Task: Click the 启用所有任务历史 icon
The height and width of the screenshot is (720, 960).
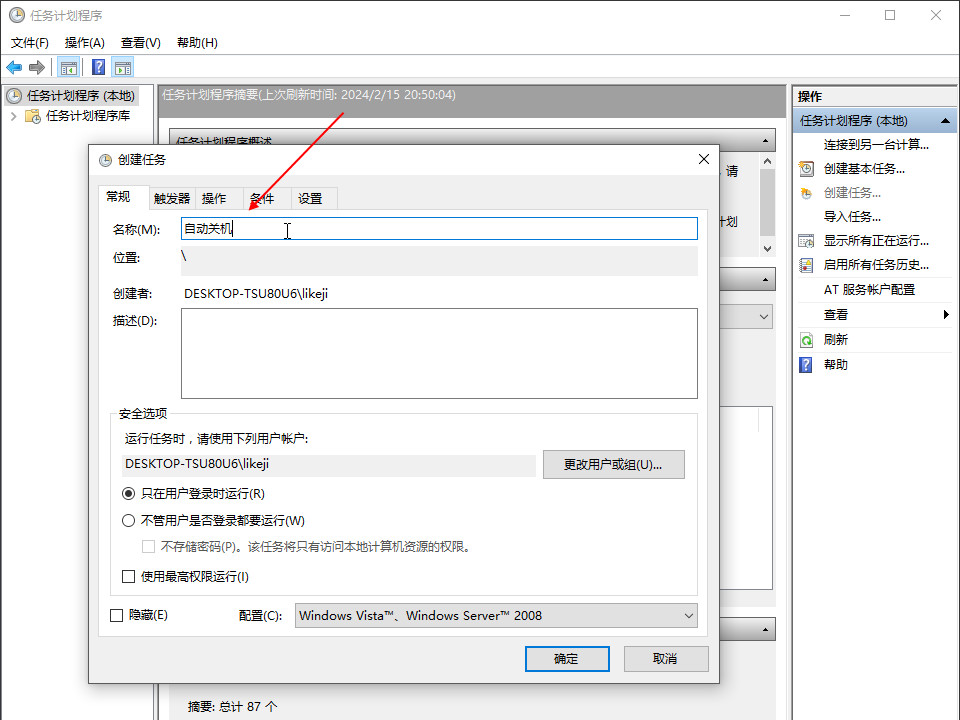Action: 806,265
